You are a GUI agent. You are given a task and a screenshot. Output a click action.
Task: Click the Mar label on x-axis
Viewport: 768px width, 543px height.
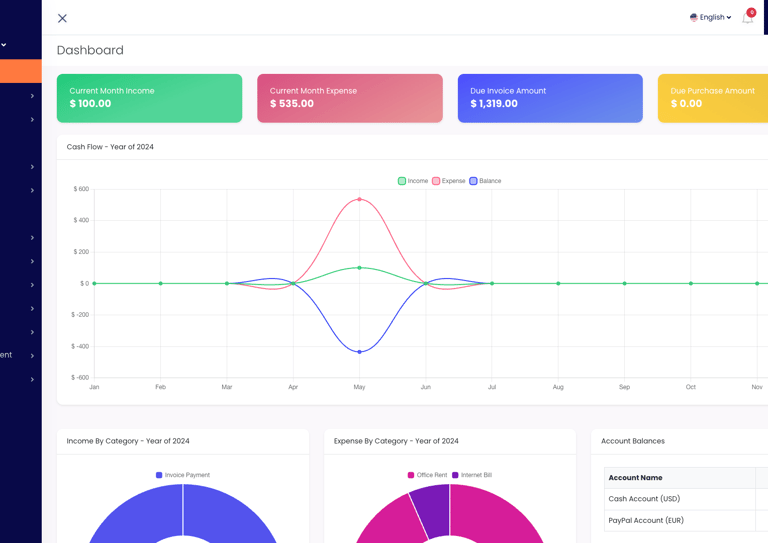tap(227, 387)
